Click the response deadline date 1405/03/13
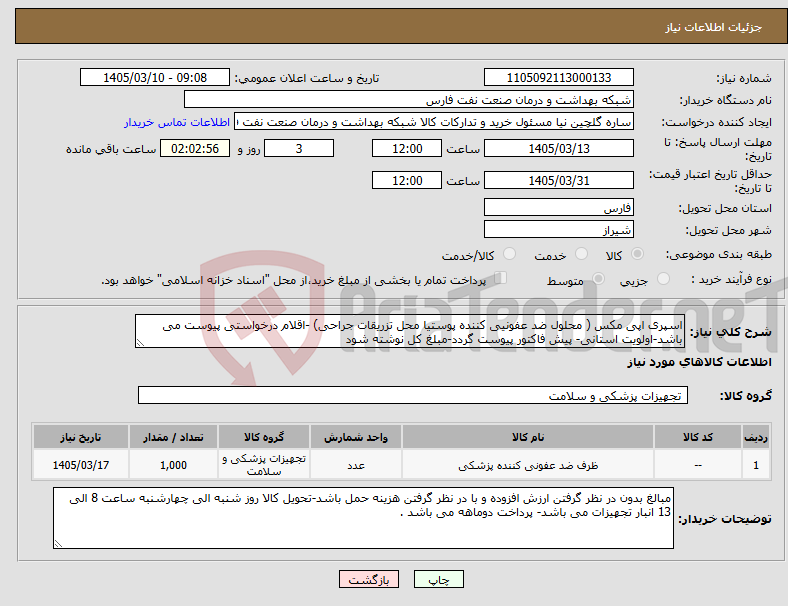 point(558,148)
